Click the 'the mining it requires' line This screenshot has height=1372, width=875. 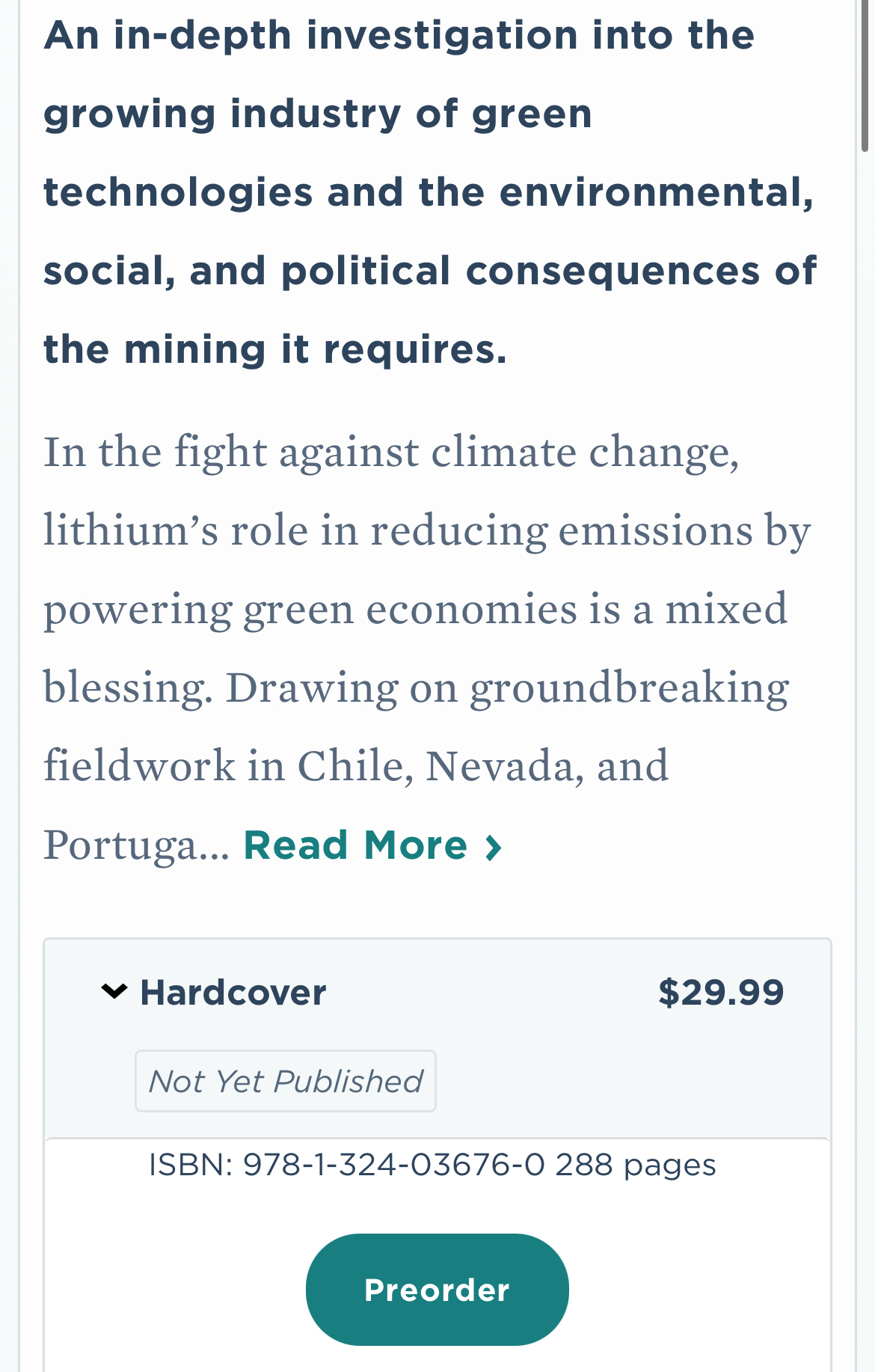(x=275, y=349)
